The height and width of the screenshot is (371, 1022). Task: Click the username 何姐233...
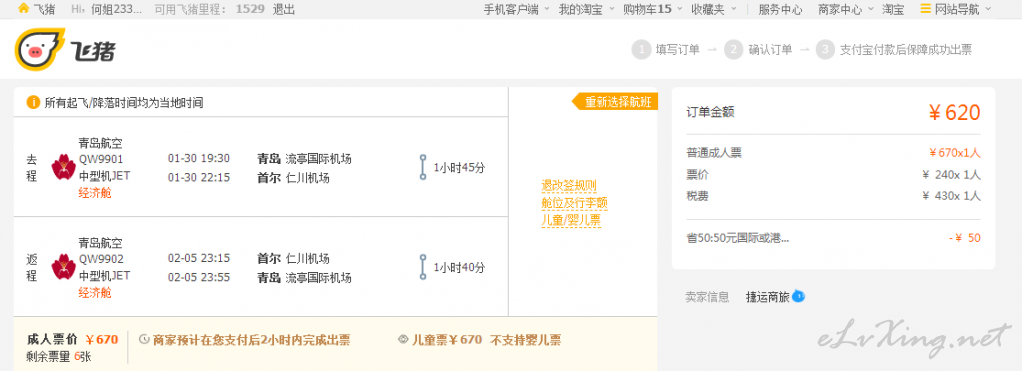point(115,9)
